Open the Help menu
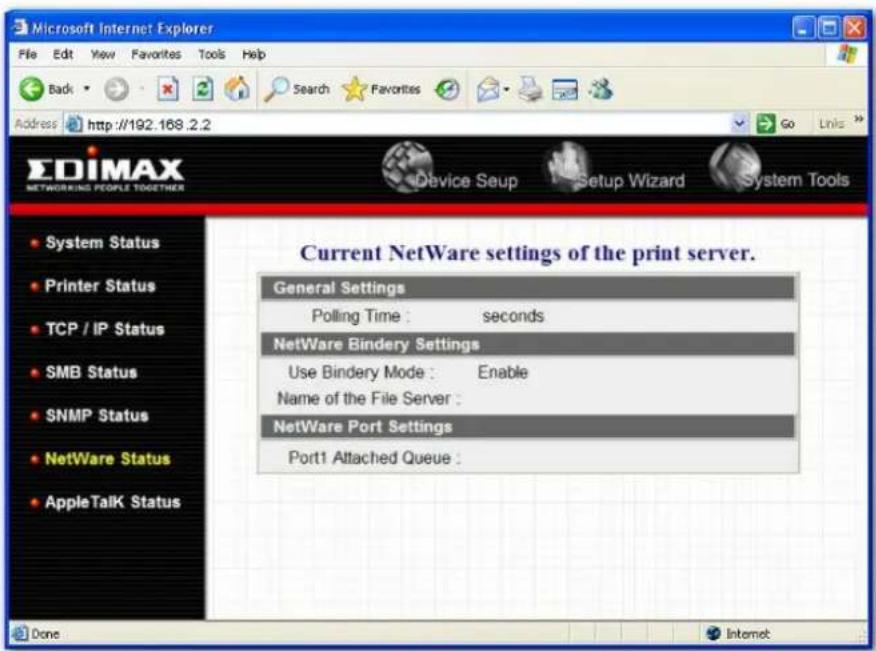 tap(254, 54)
